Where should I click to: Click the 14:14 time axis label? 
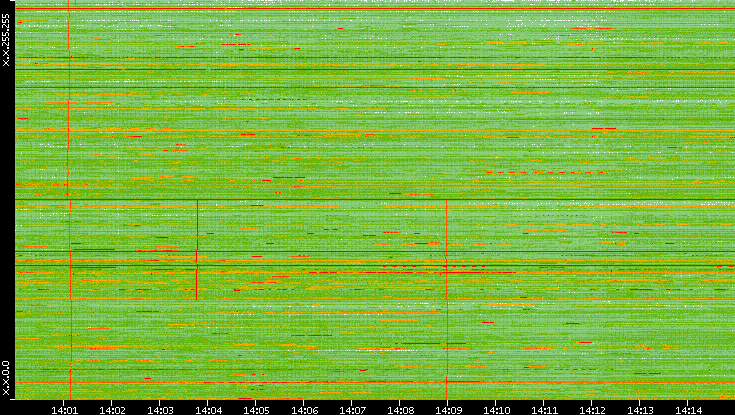pyautogui.click(x=688, y=410)
